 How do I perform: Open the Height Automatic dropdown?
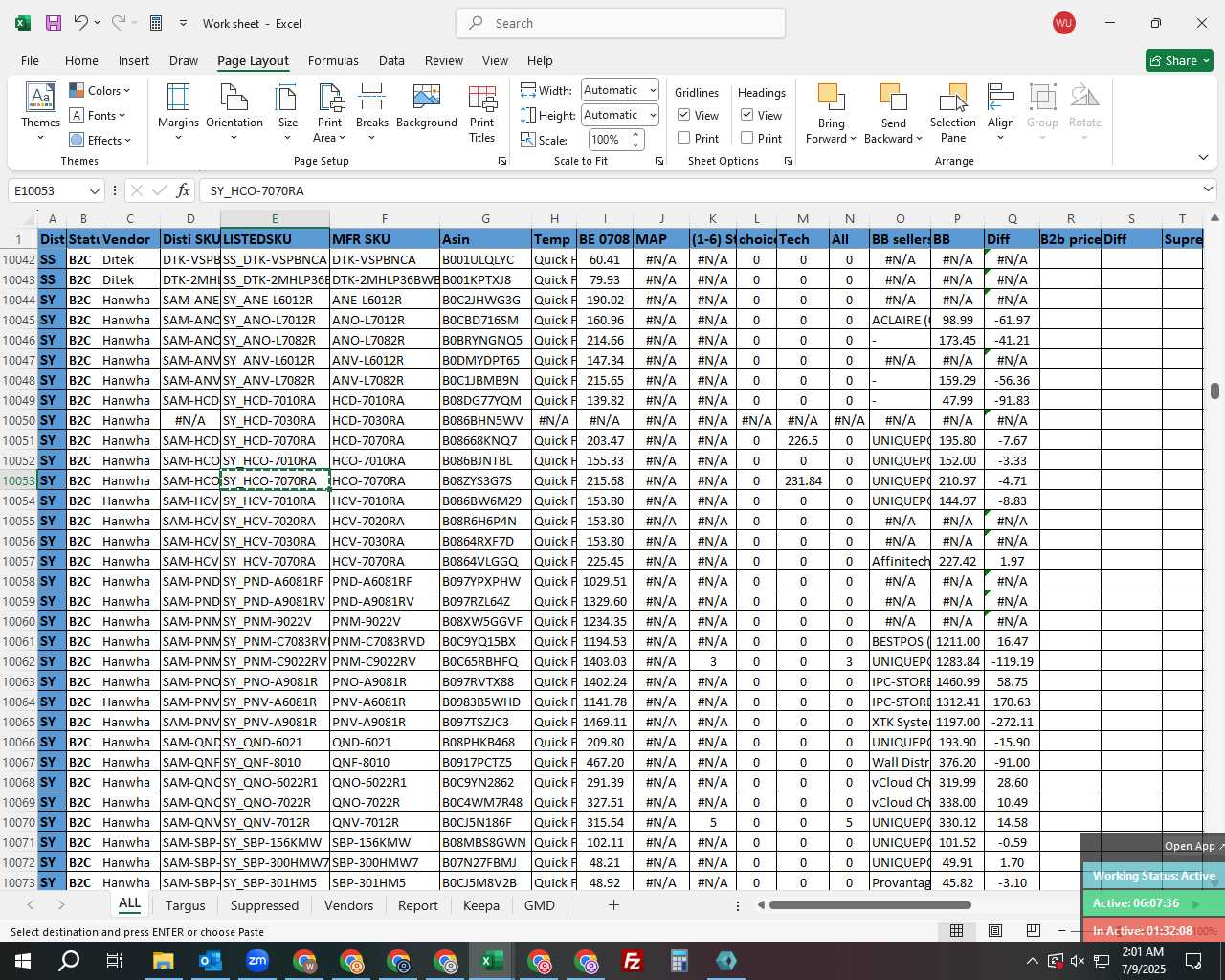click(x=653, y=115)
